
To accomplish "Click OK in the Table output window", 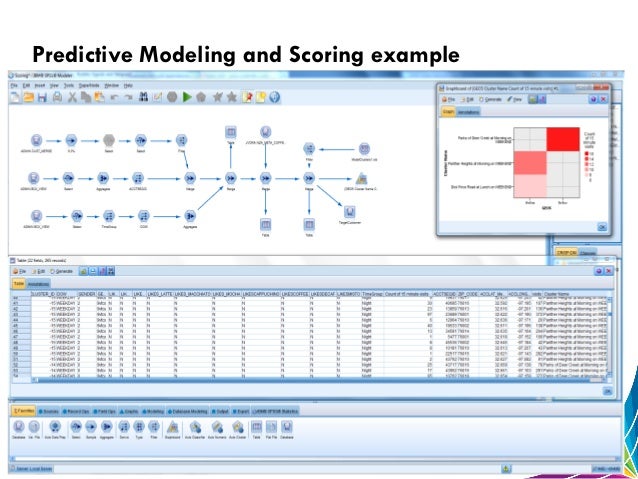I will [607, 391].
